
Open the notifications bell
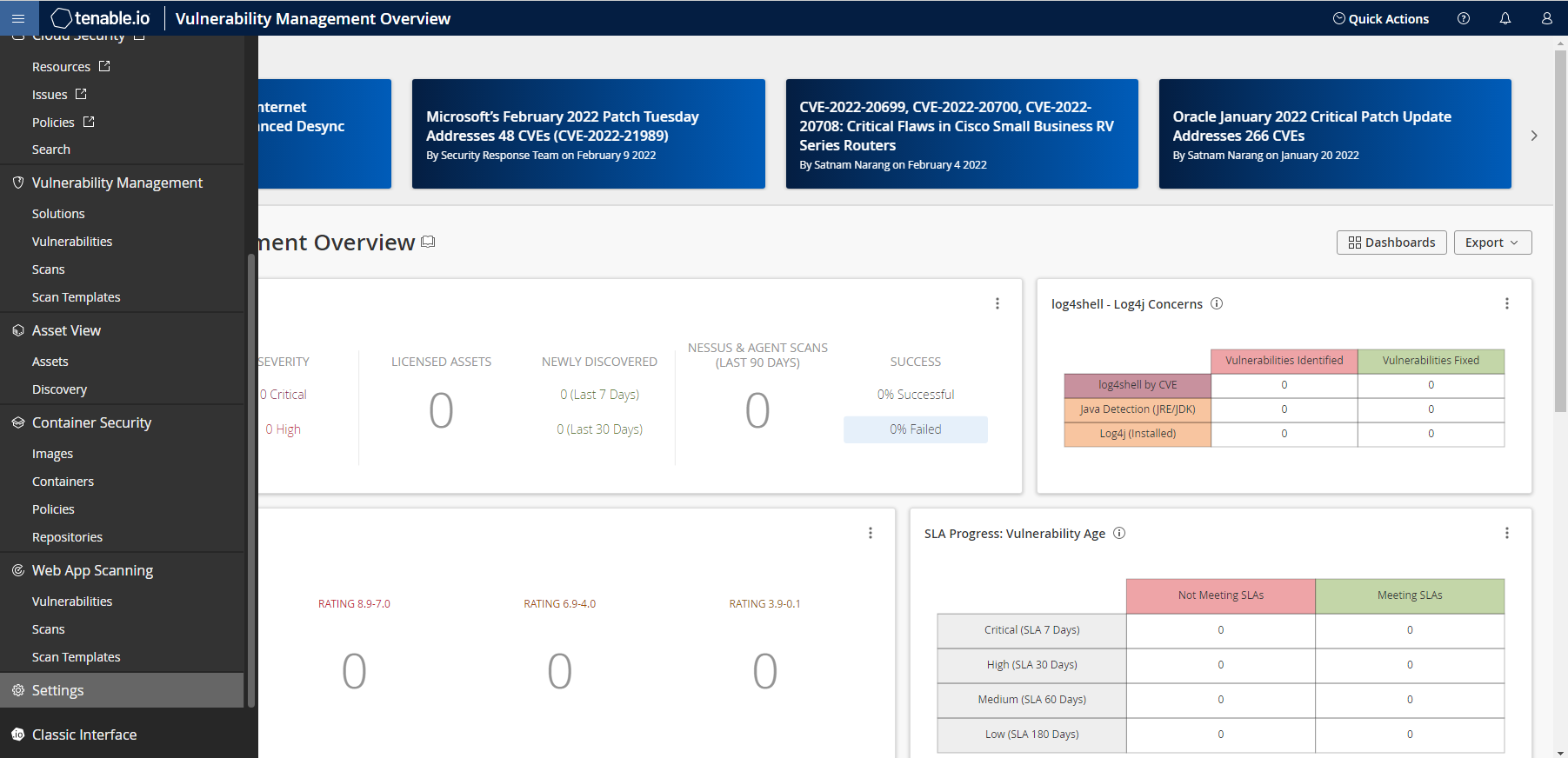pos(1505,18)
